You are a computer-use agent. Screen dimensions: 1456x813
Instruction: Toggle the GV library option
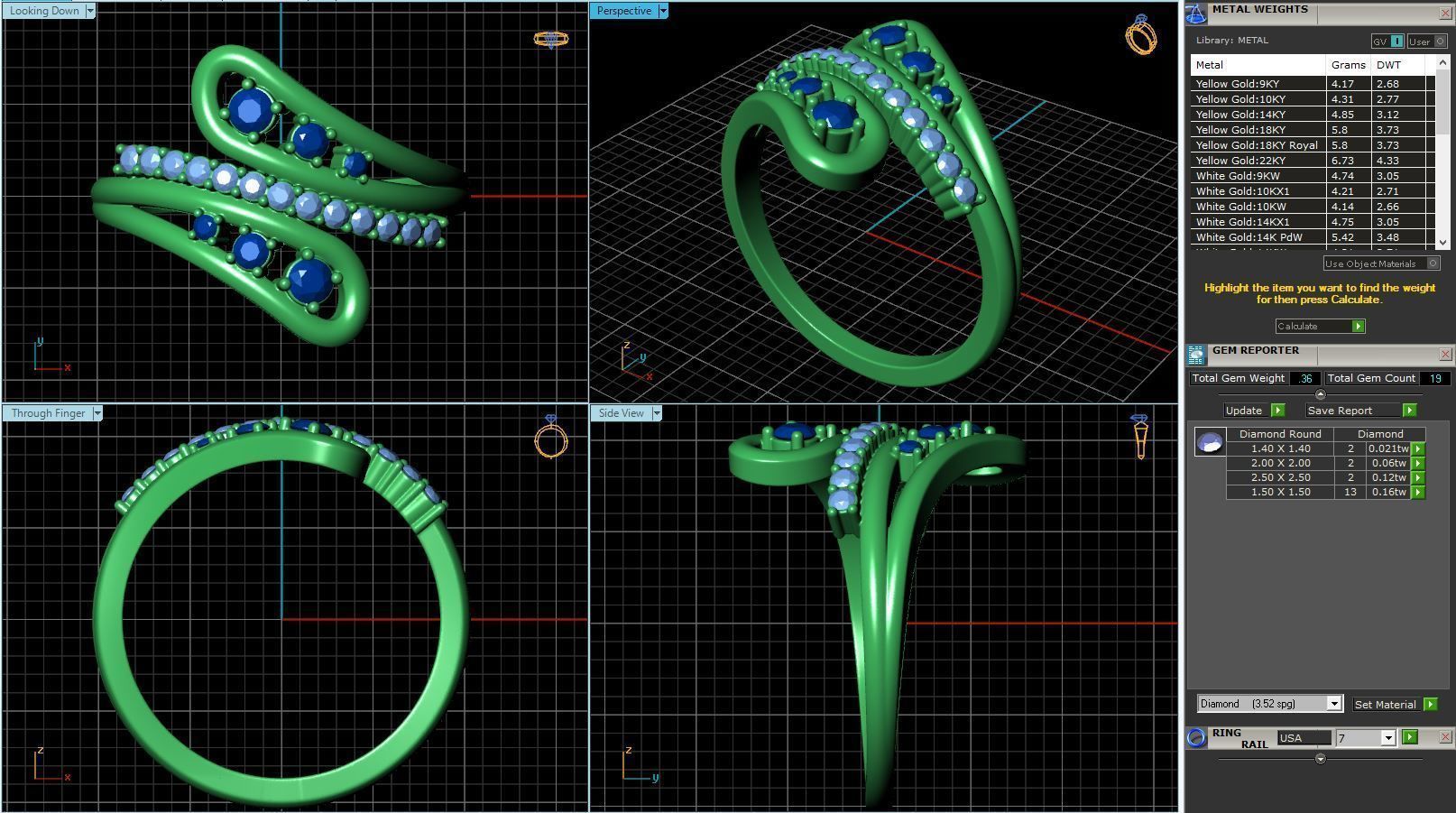[x=1387, y=42]
